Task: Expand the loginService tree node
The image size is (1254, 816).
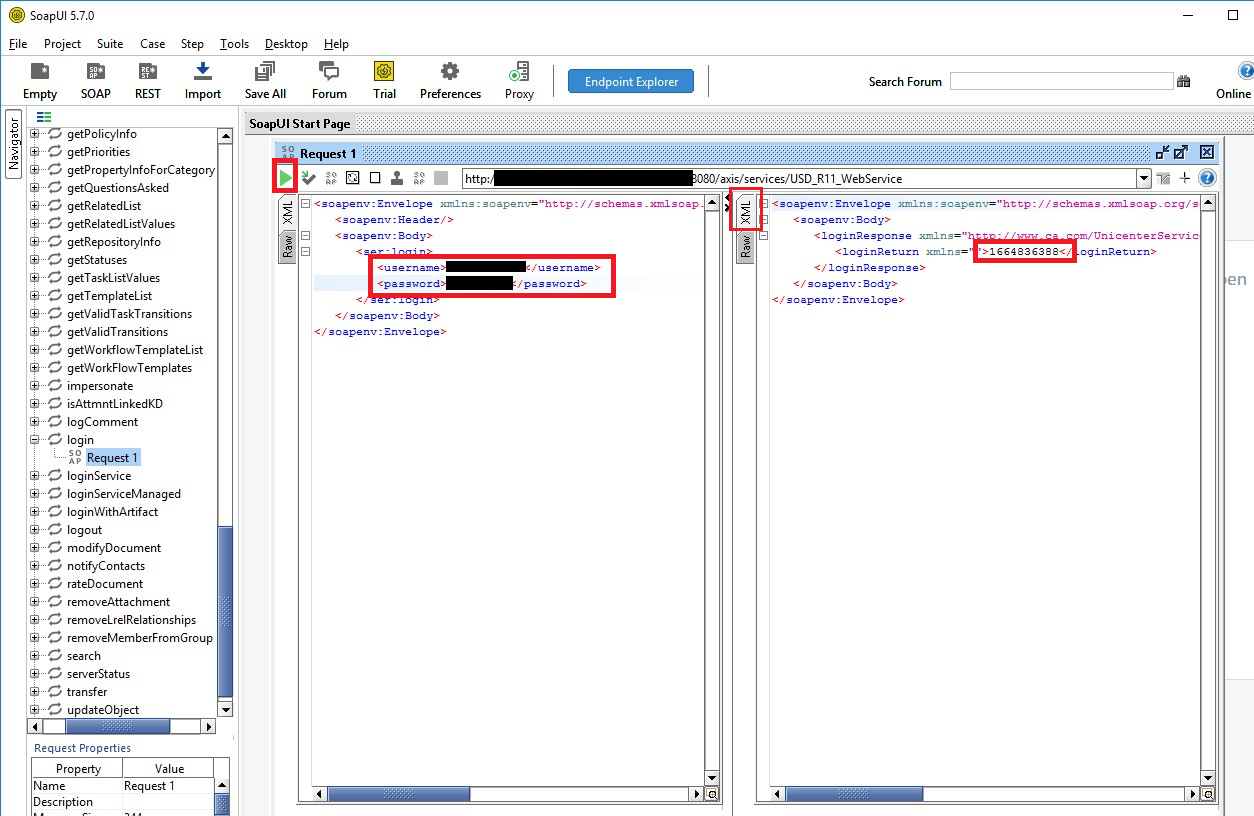Action: coord(35,476)
